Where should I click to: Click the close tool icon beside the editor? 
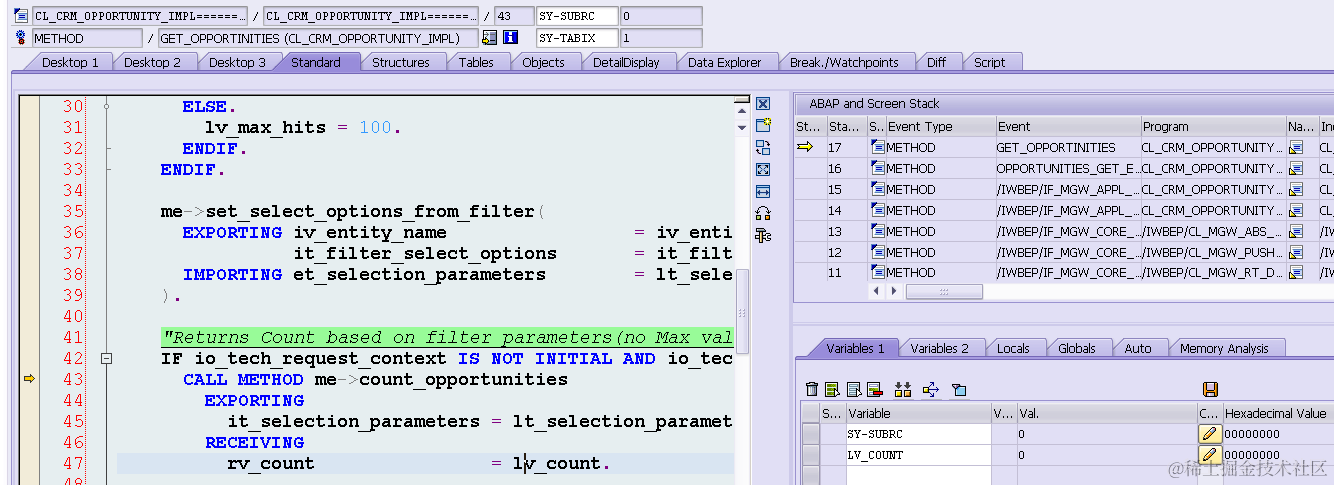pyautogui.click(x=763, y=104)
